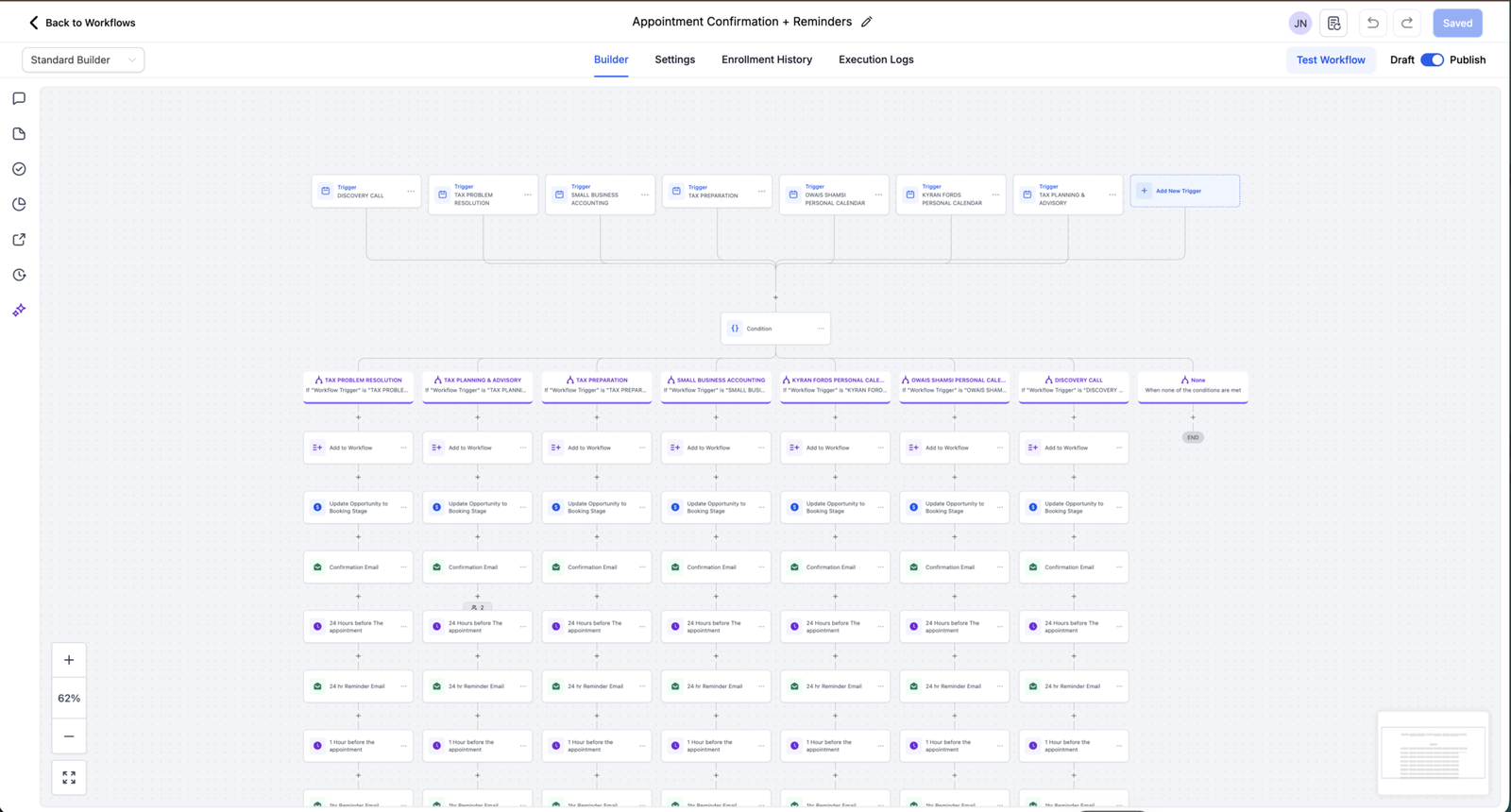
Task: Open the Condition node options menu
Action: [x=821, y=329]
